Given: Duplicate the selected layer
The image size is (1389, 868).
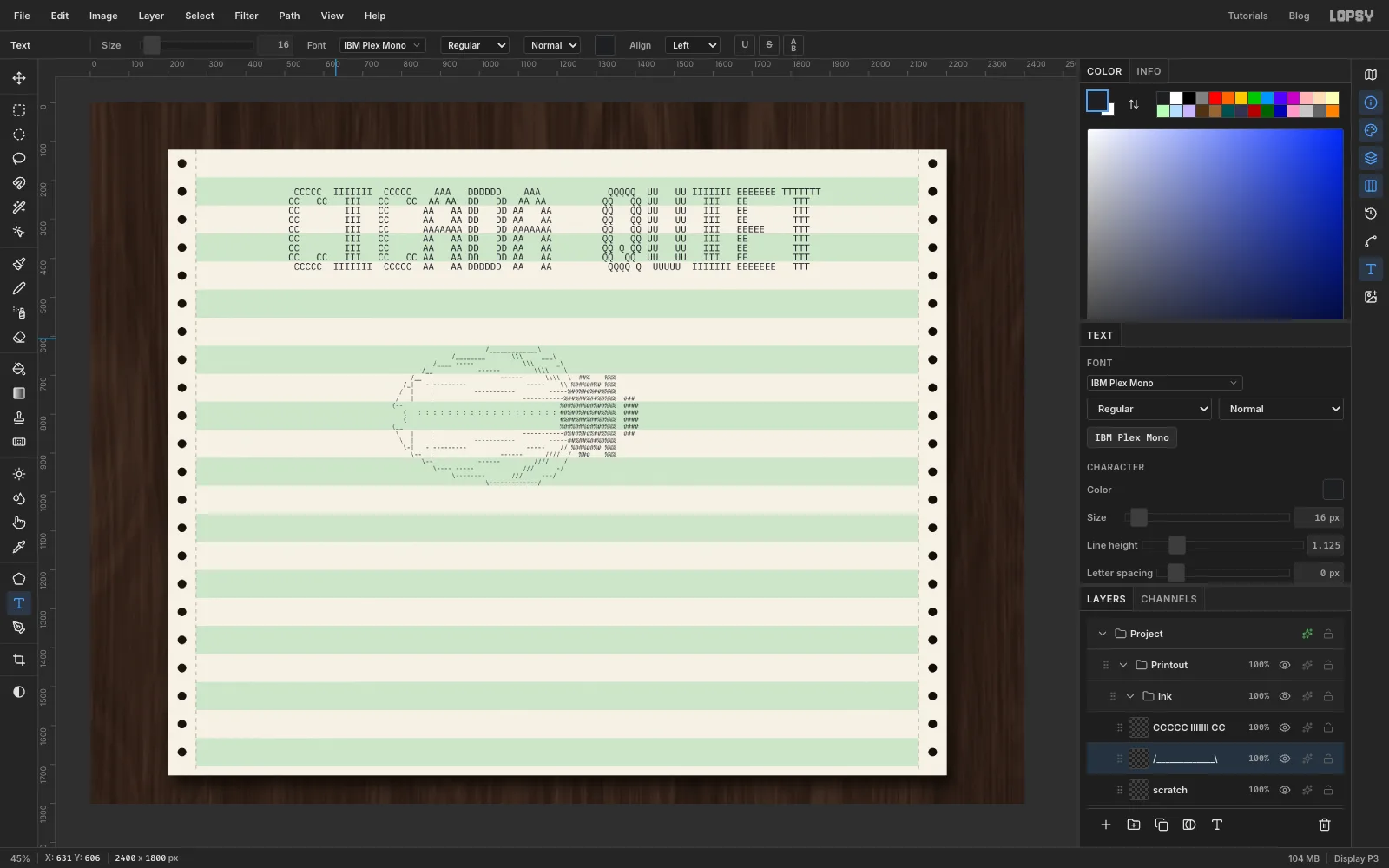Looking at the screenshot, I should point(1162,825).
